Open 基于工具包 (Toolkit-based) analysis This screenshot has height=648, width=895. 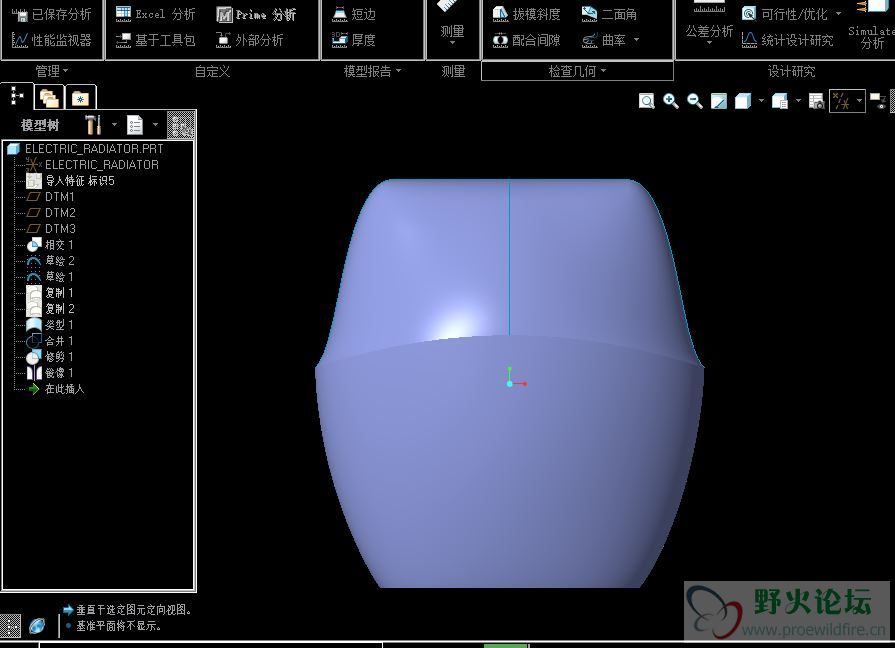click(x=155, y=39)
